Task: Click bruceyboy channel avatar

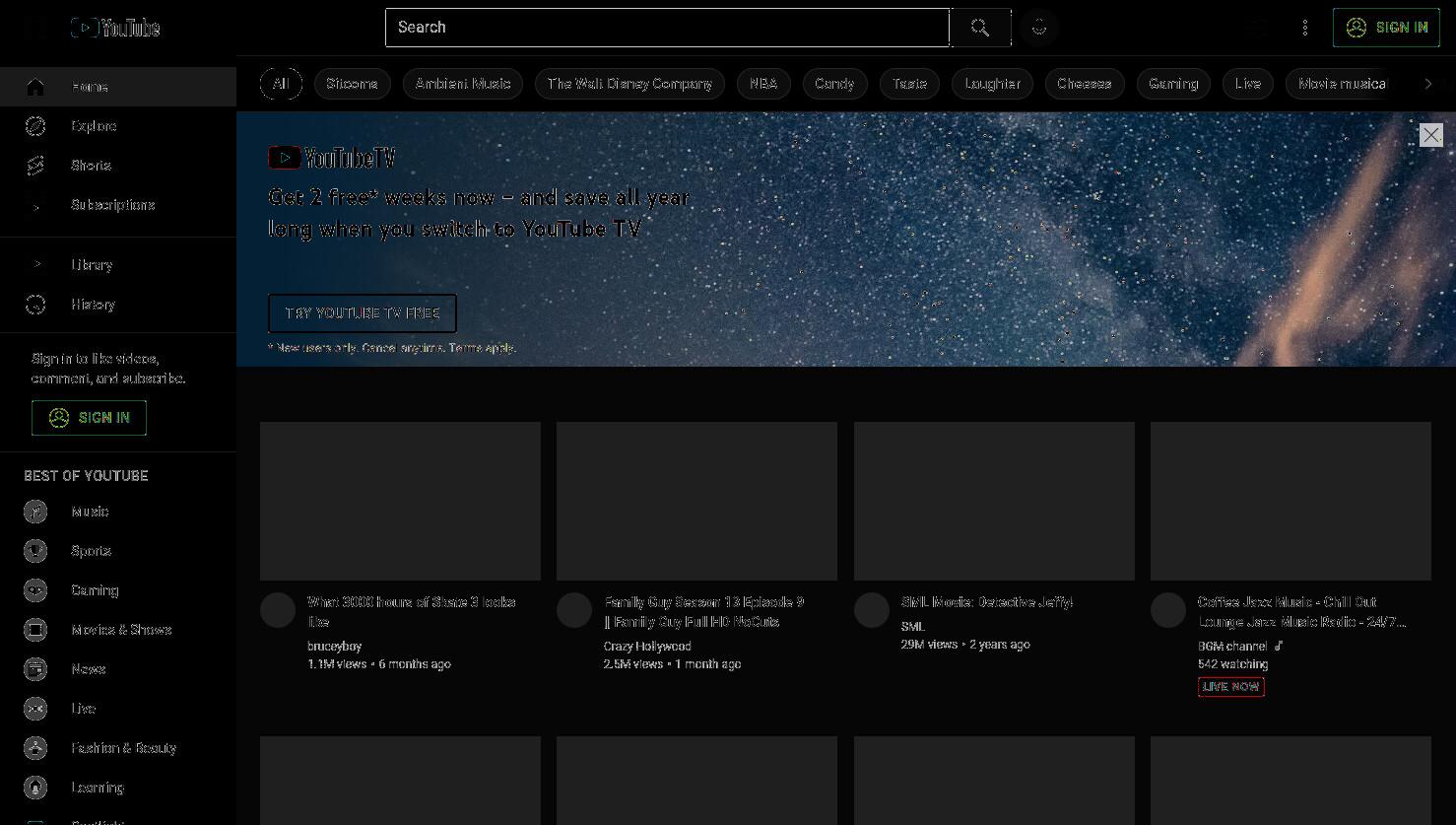Action: pos(278,610)
